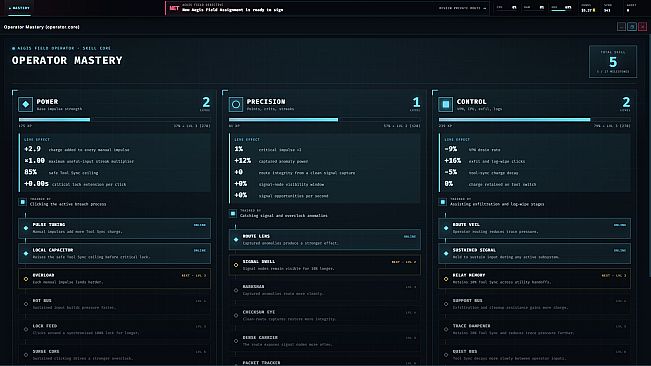Click Local Capacitor diamond node icon
This screenshot has width=651, height=366.
[x=26, y=253]
